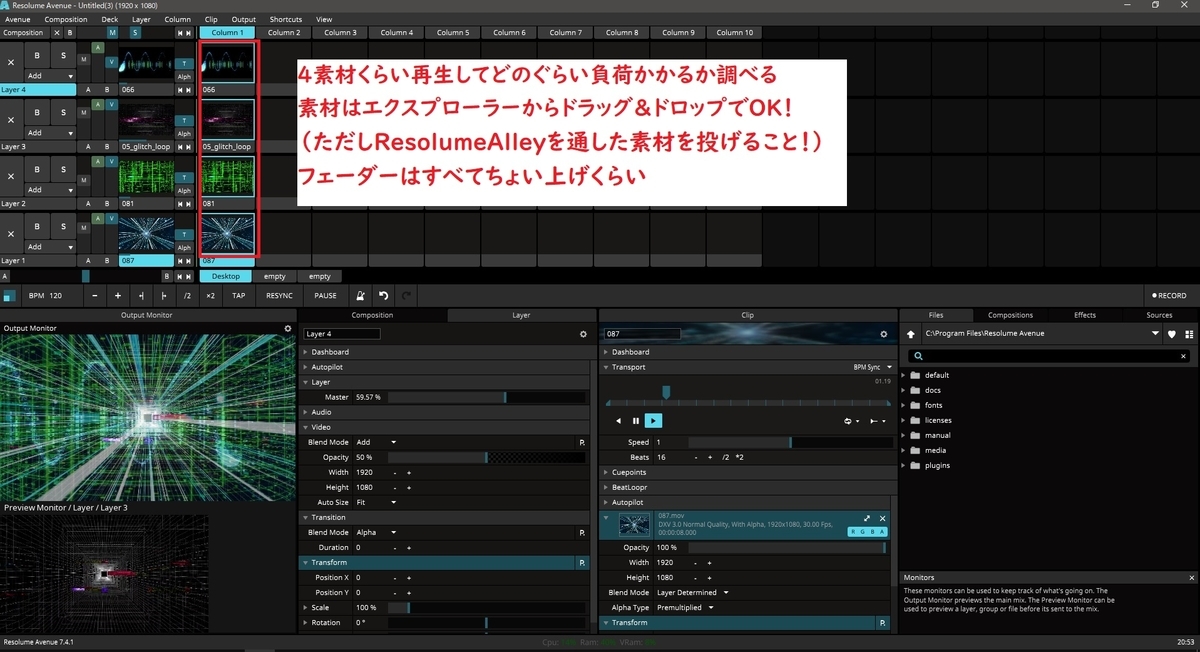Click the metronome icon next to transport controls
The image size is (1200, 652).
click(361, 295)
